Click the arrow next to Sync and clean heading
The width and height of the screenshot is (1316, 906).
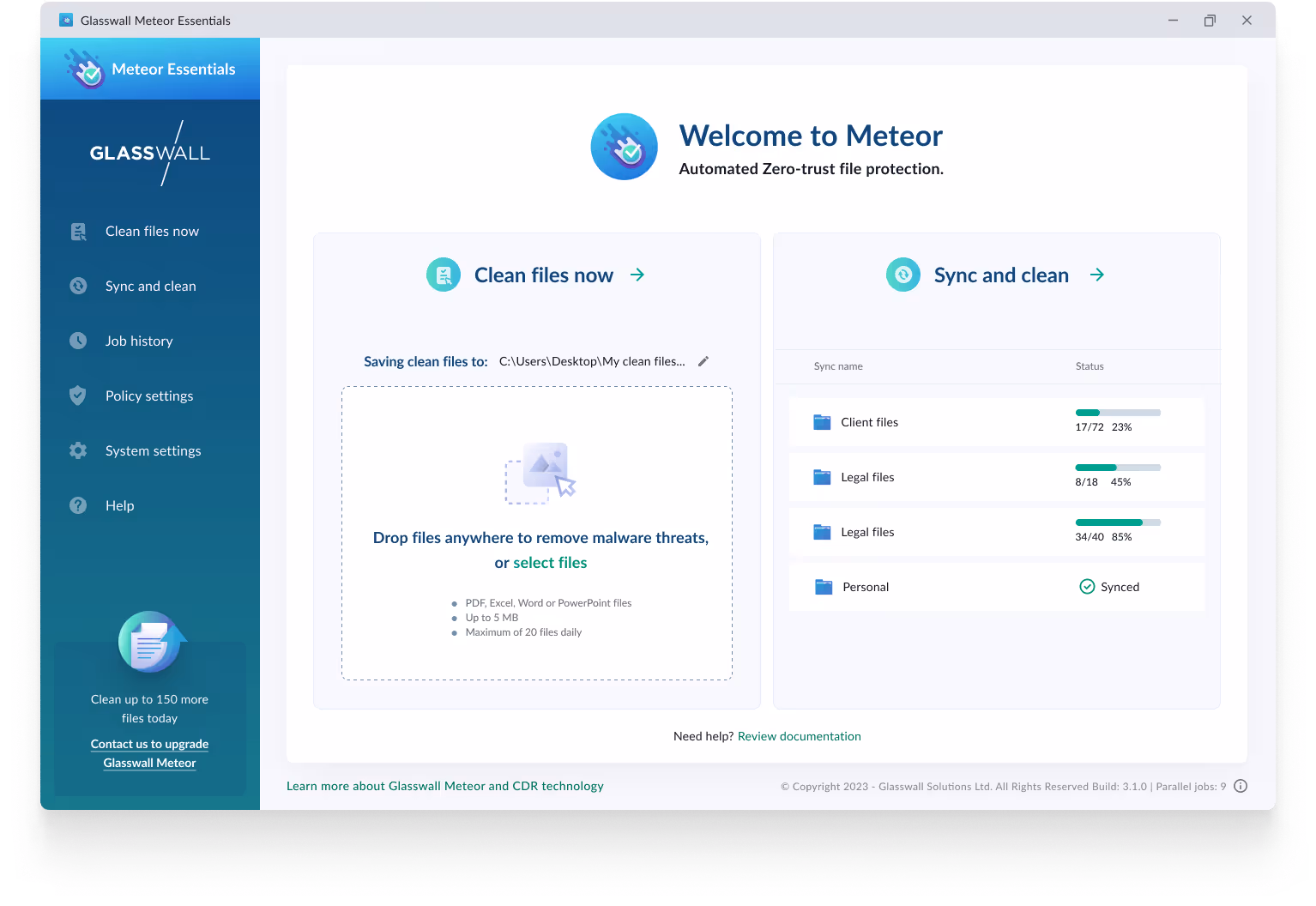pos(1097,275)
